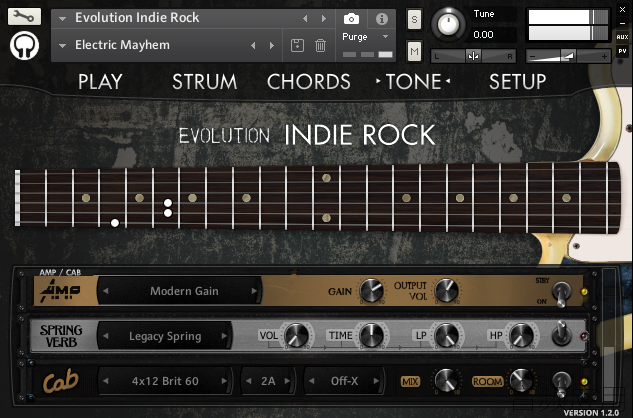Screen dimensions: 633x418
Task: Click the output volume slider
Action: [x=568, y=56]
